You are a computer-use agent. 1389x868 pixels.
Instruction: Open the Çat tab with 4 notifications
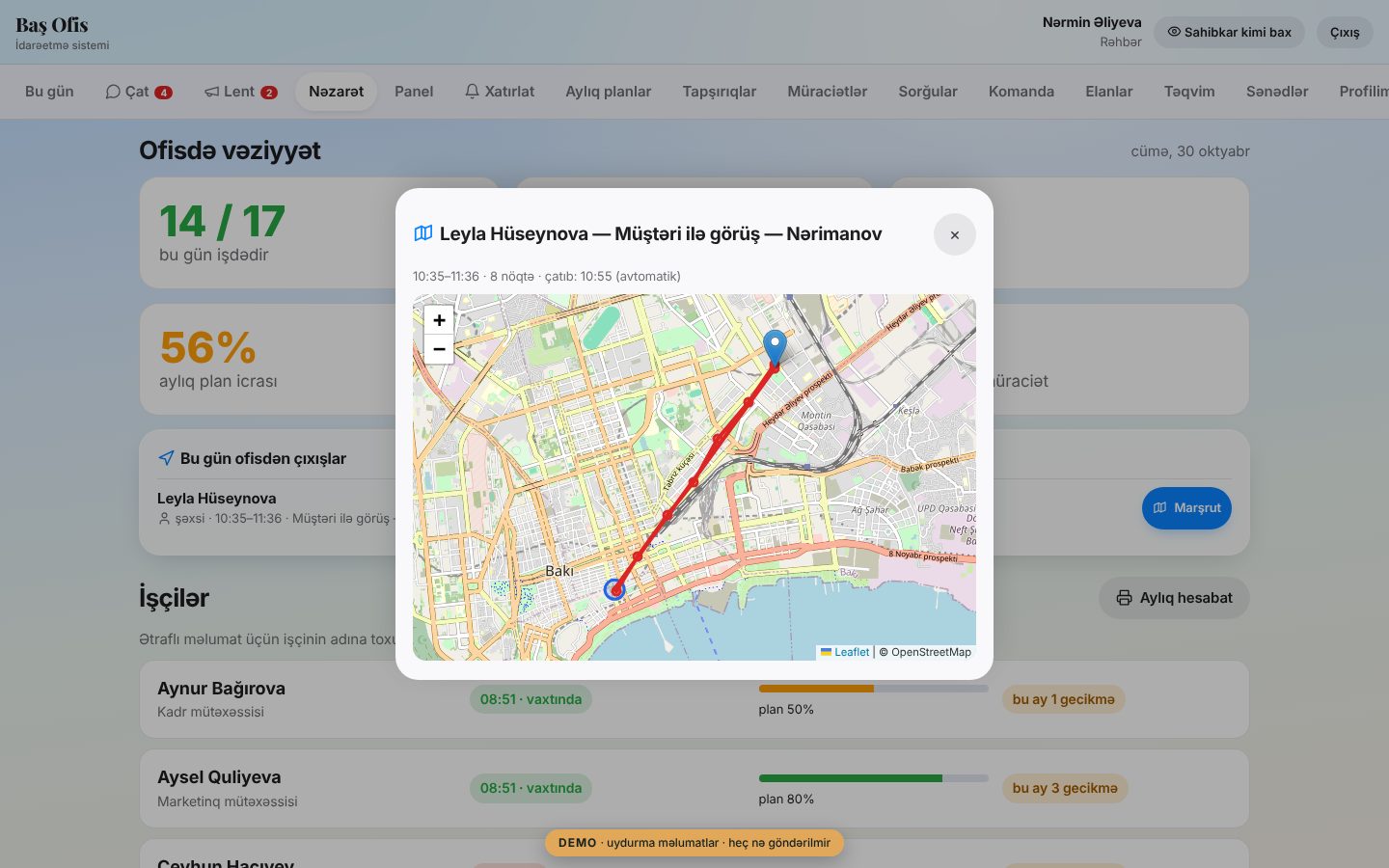[139, 92]
